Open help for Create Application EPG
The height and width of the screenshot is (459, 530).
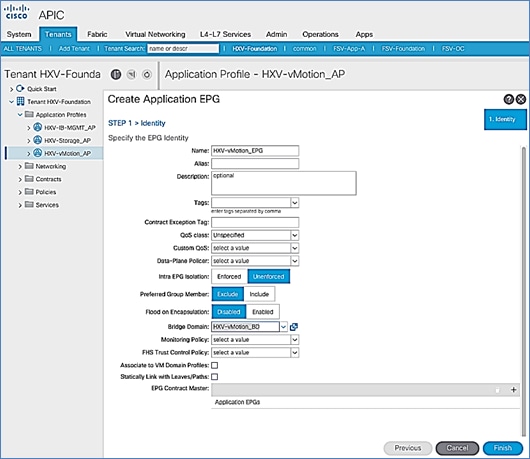(x=508, y=99)
